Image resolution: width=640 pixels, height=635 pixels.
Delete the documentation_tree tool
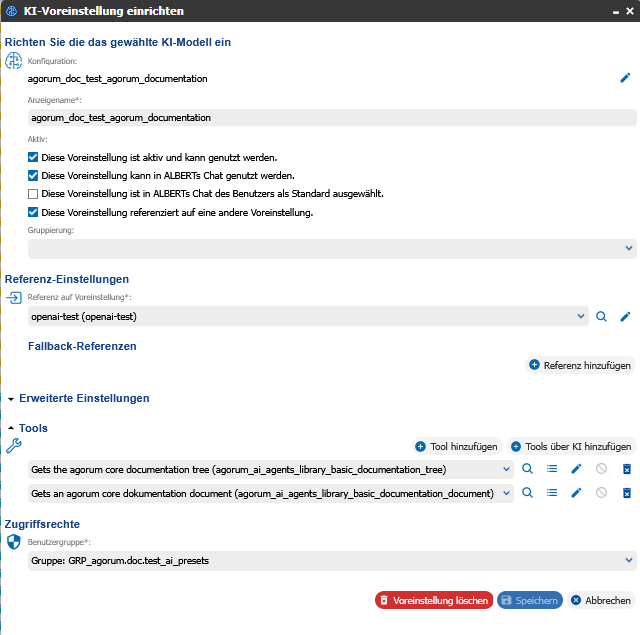[x=627, y=469]
